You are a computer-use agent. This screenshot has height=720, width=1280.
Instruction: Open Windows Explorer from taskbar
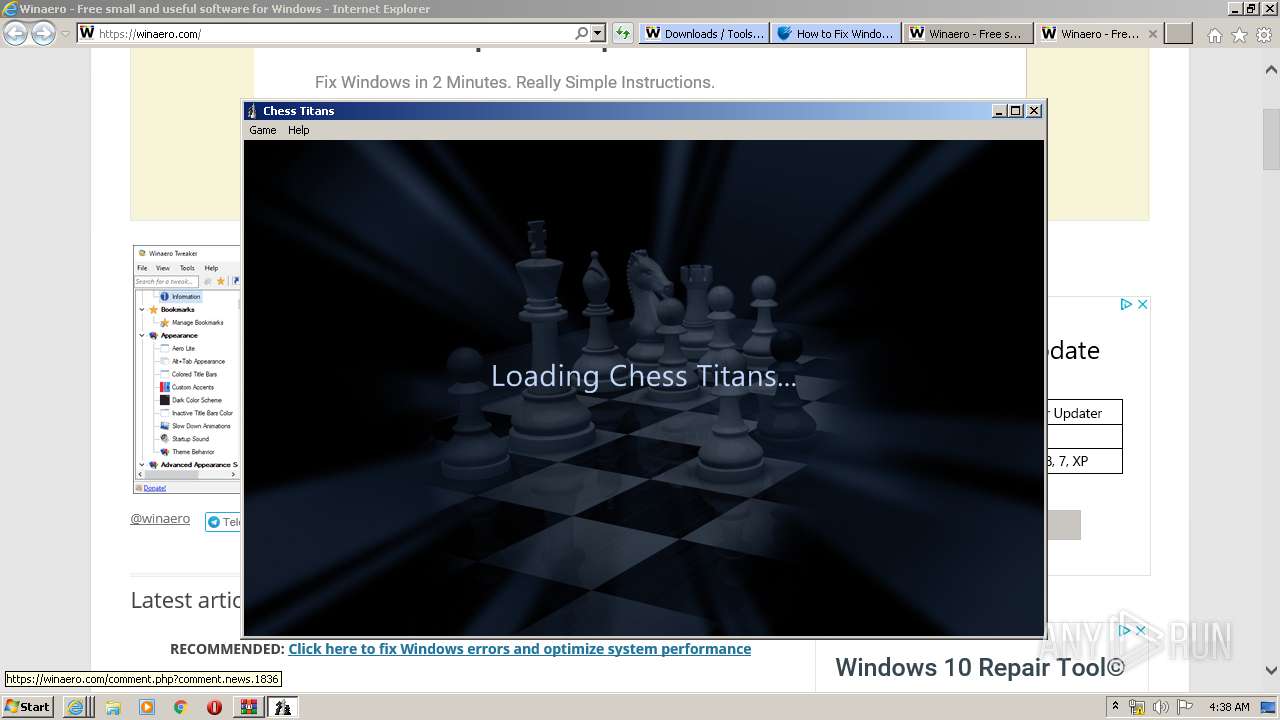113,707
